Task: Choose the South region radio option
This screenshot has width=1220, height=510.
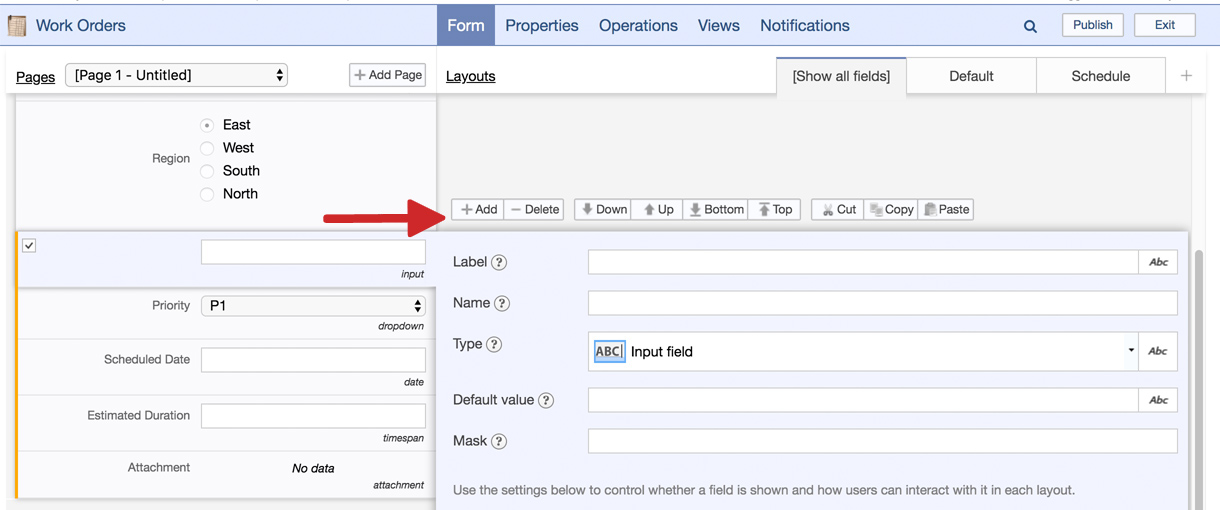Action: (207, 171)
